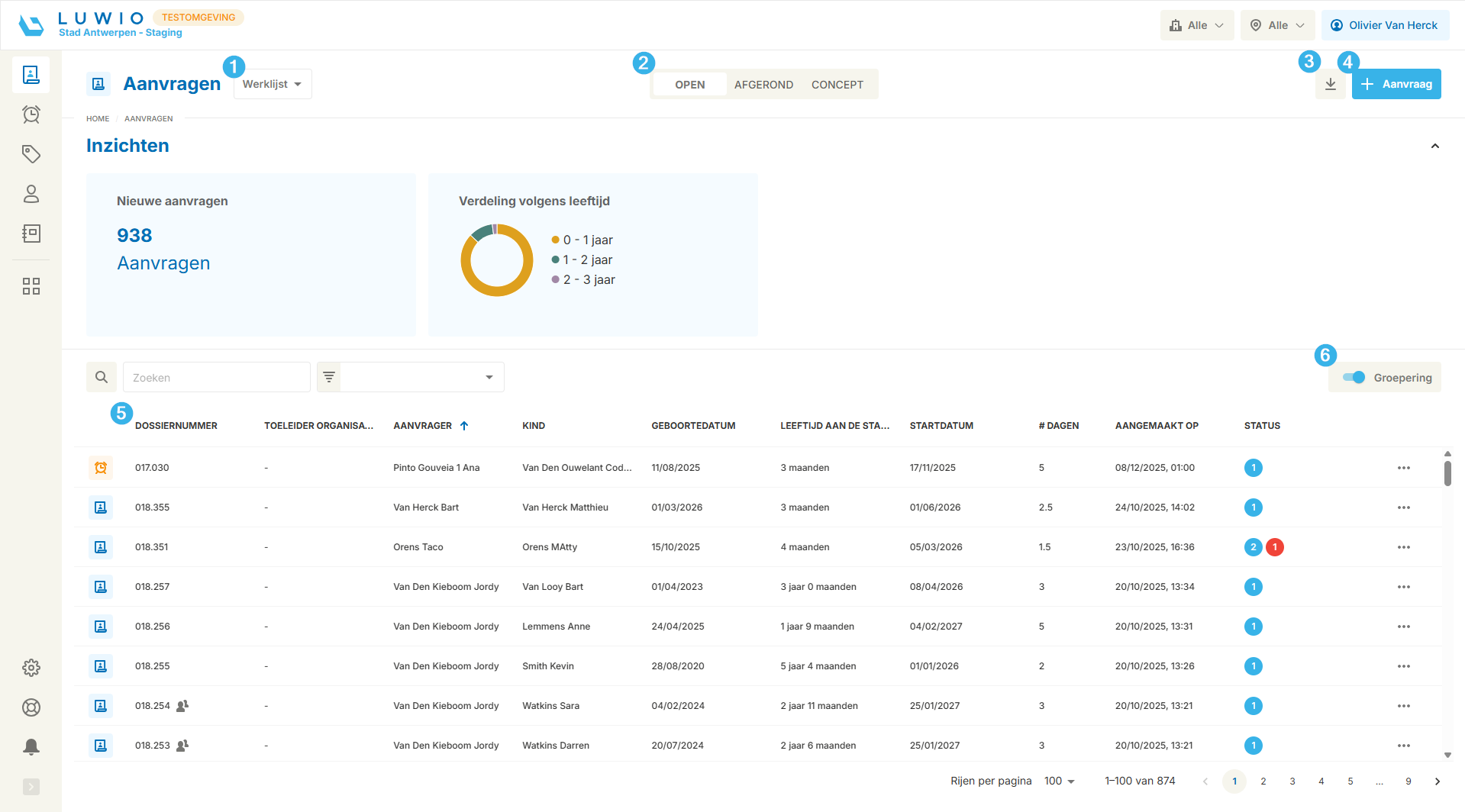This screenshot has width=1465, height=812.
Task: Toggle the Groepering switch
Action: (x=1354, y=377)
